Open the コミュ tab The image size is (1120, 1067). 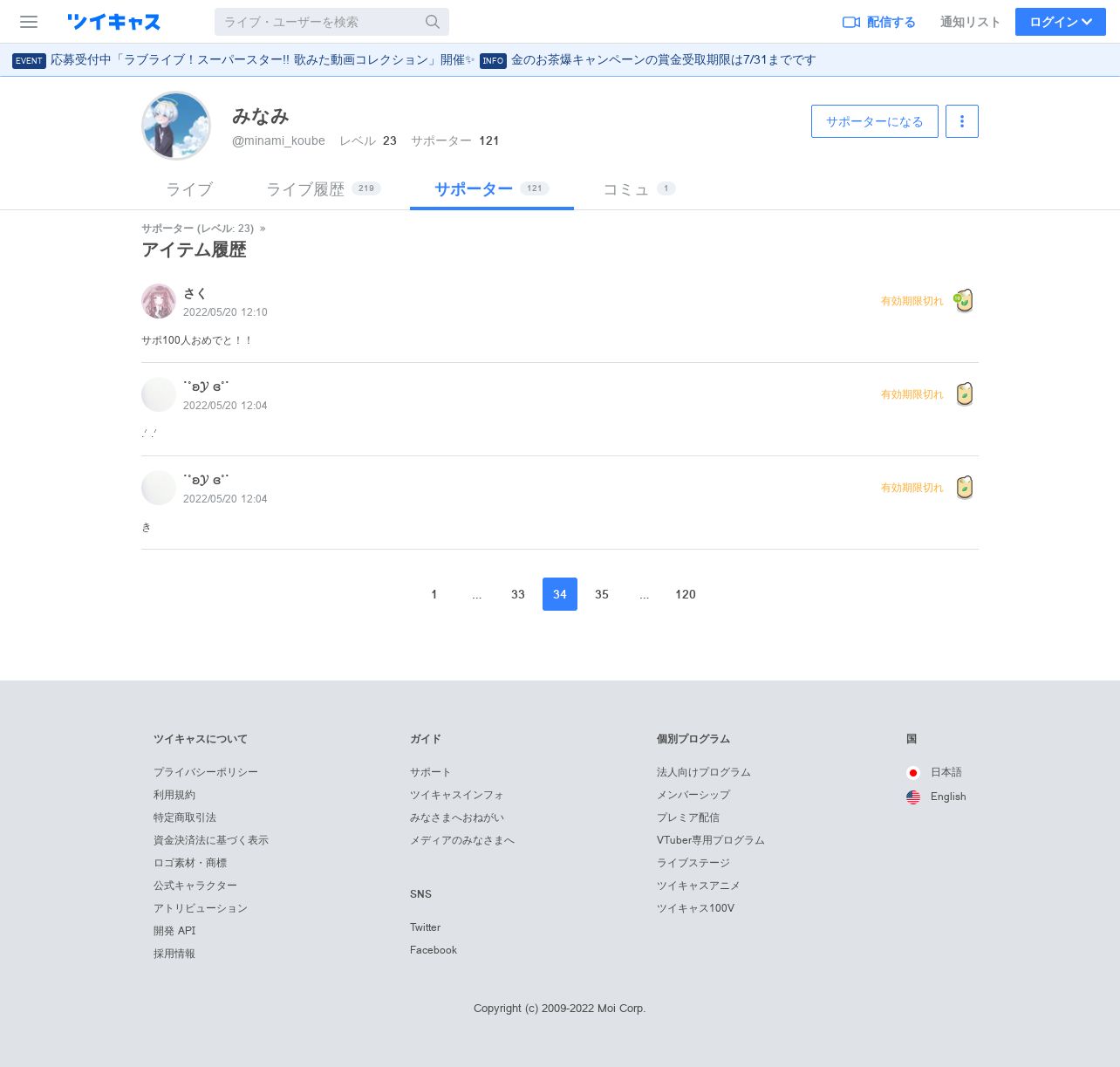click(x=639, y=189)
